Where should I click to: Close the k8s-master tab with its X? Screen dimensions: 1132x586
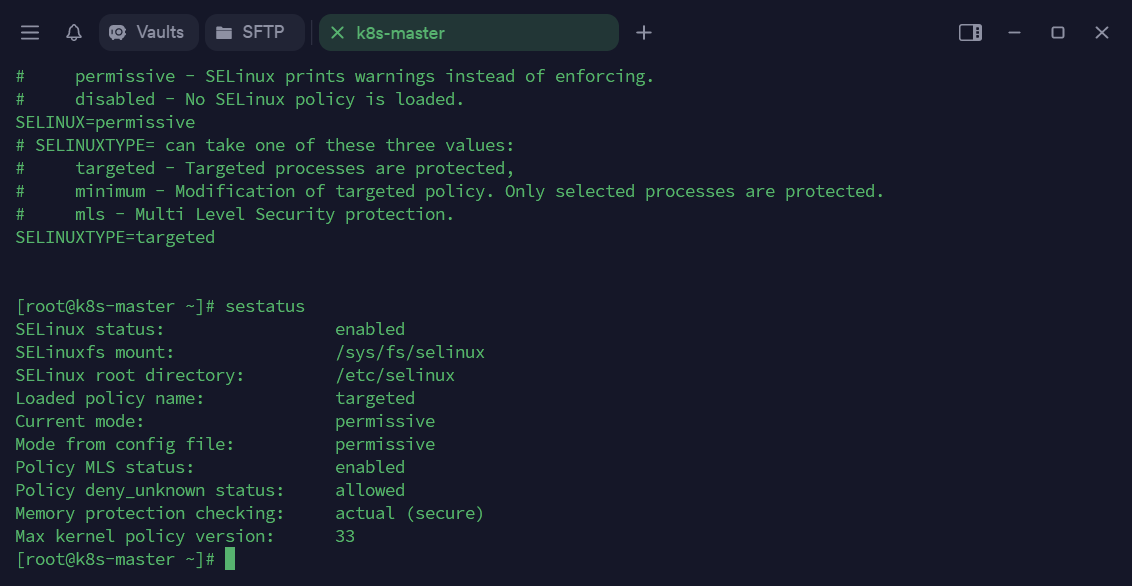coord(337,33)
